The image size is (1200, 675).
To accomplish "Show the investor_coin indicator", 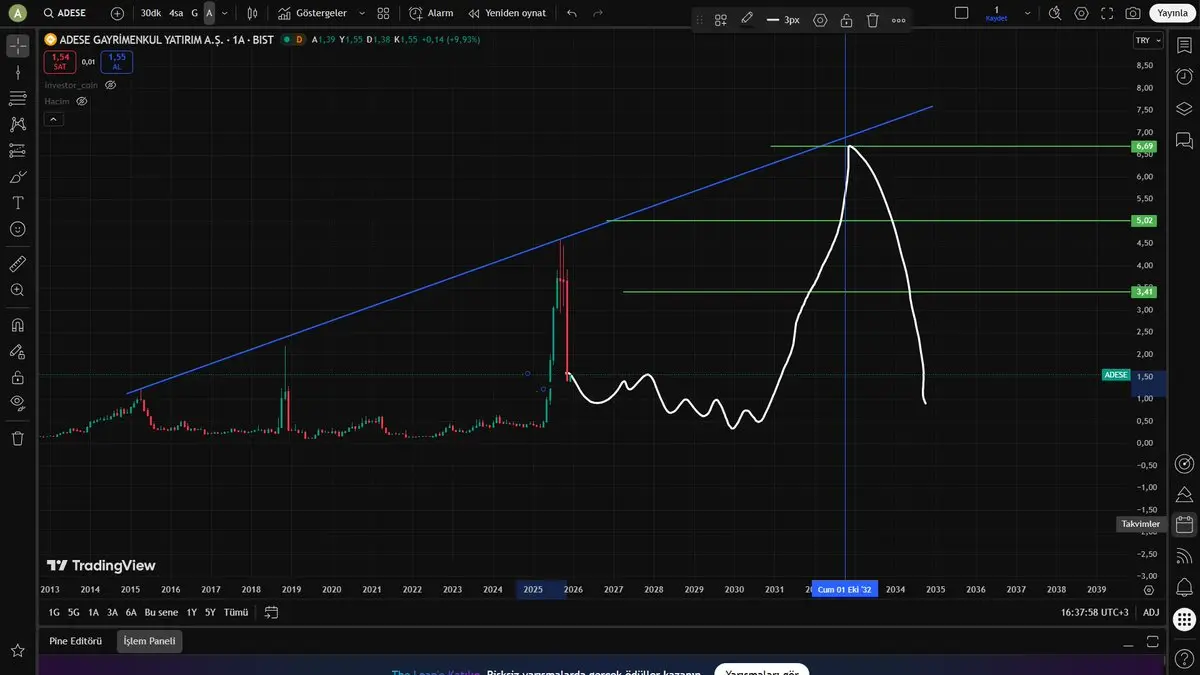I will (111, 85).
